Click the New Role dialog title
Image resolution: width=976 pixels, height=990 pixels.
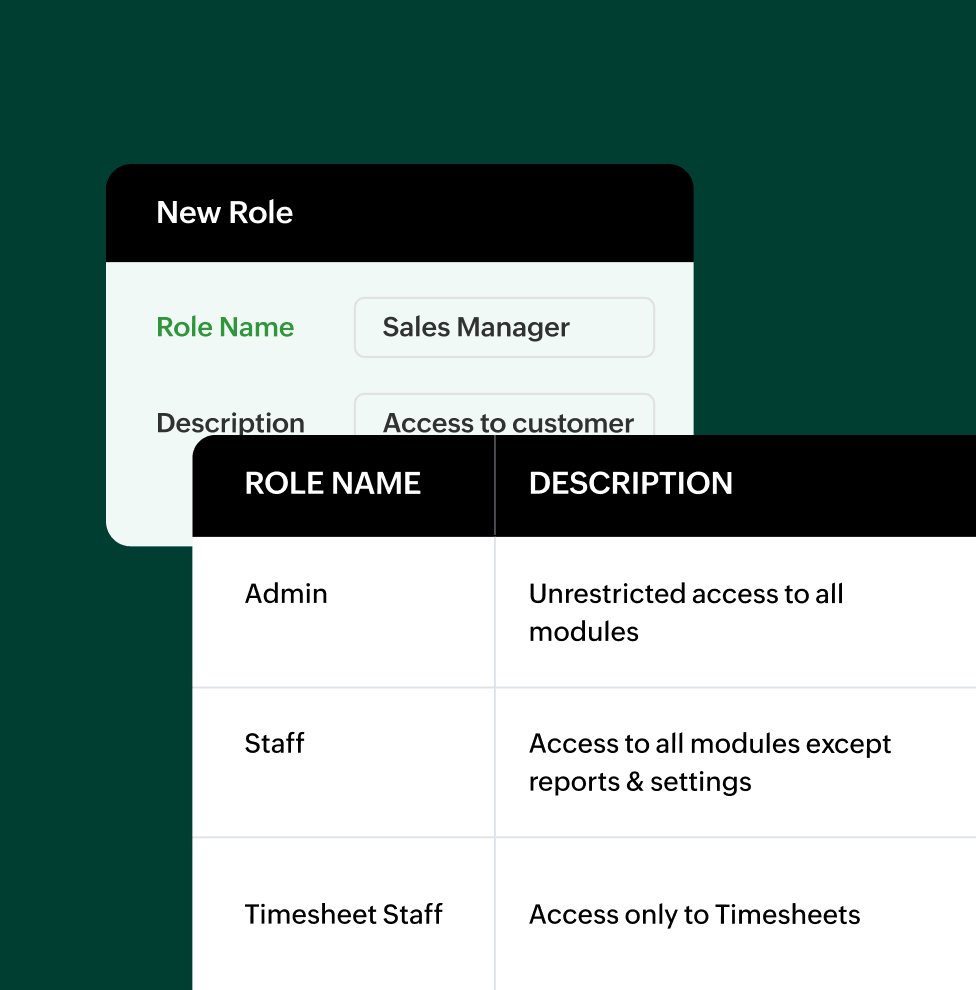click(224, 212)
